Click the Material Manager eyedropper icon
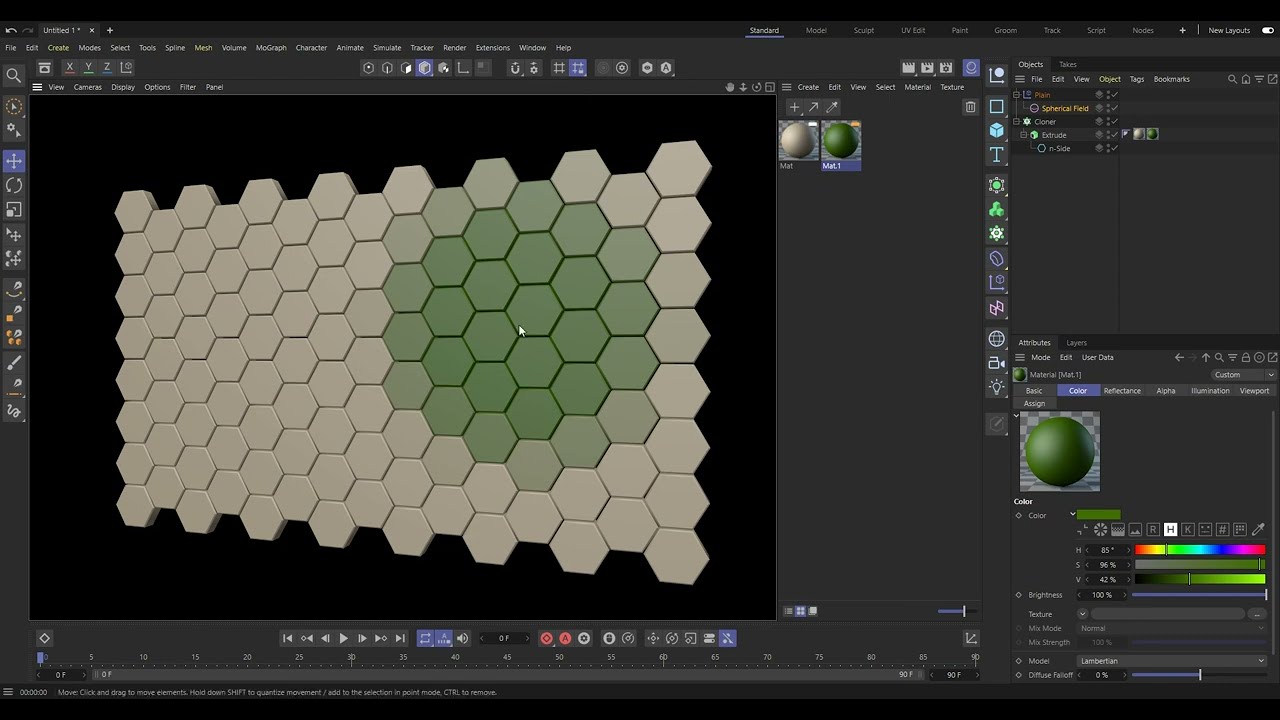1280x720 pixels. [x=832, y=107]
